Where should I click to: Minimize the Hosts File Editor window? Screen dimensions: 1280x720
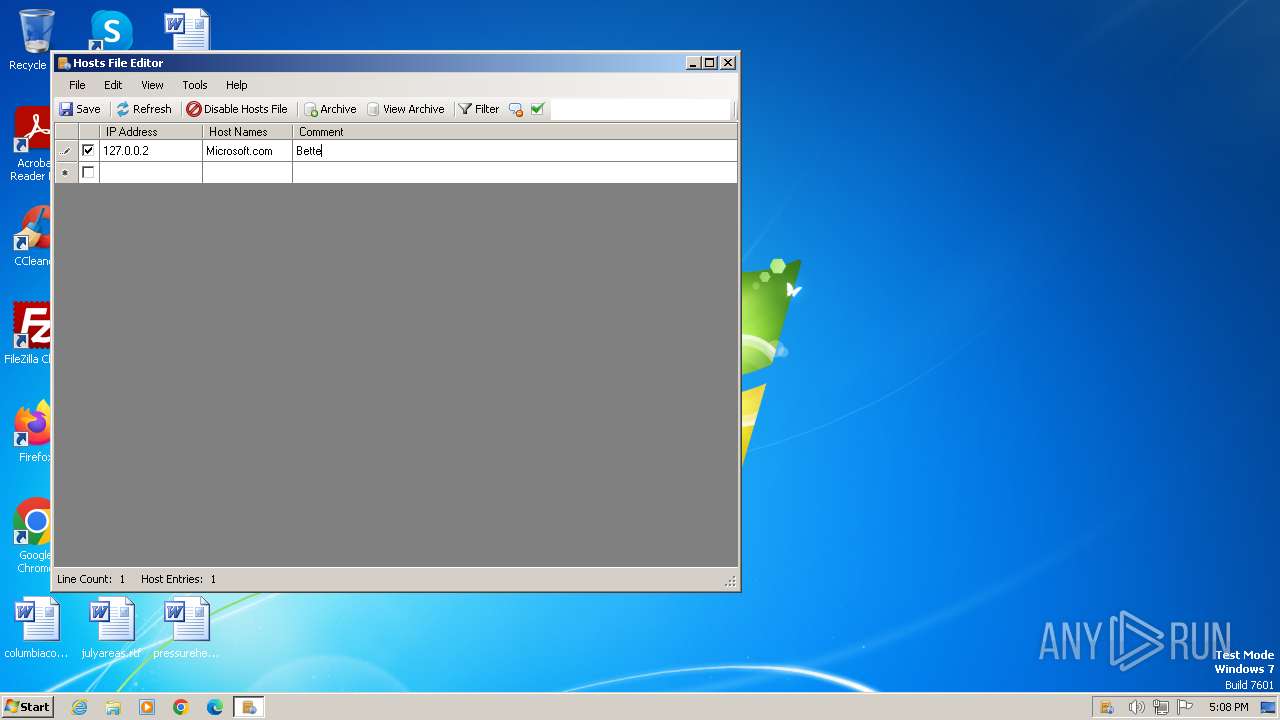pos(693,62)
